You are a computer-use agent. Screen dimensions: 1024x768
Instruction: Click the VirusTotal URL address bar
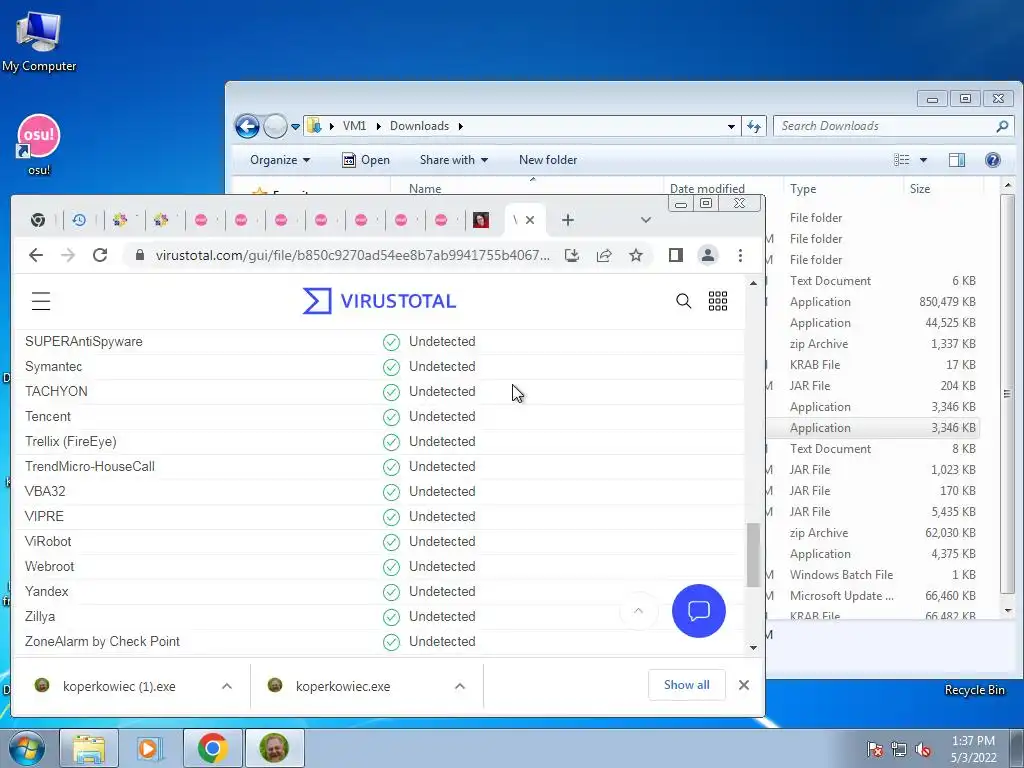352,255
